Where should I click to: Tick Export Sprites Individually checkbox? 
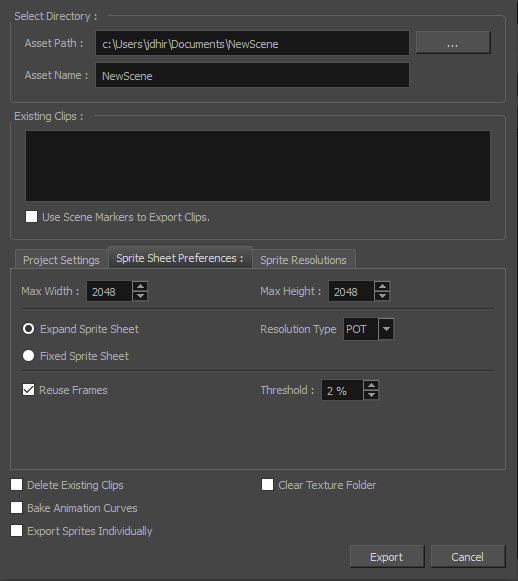pyautogui.click(x=17, y=531)
